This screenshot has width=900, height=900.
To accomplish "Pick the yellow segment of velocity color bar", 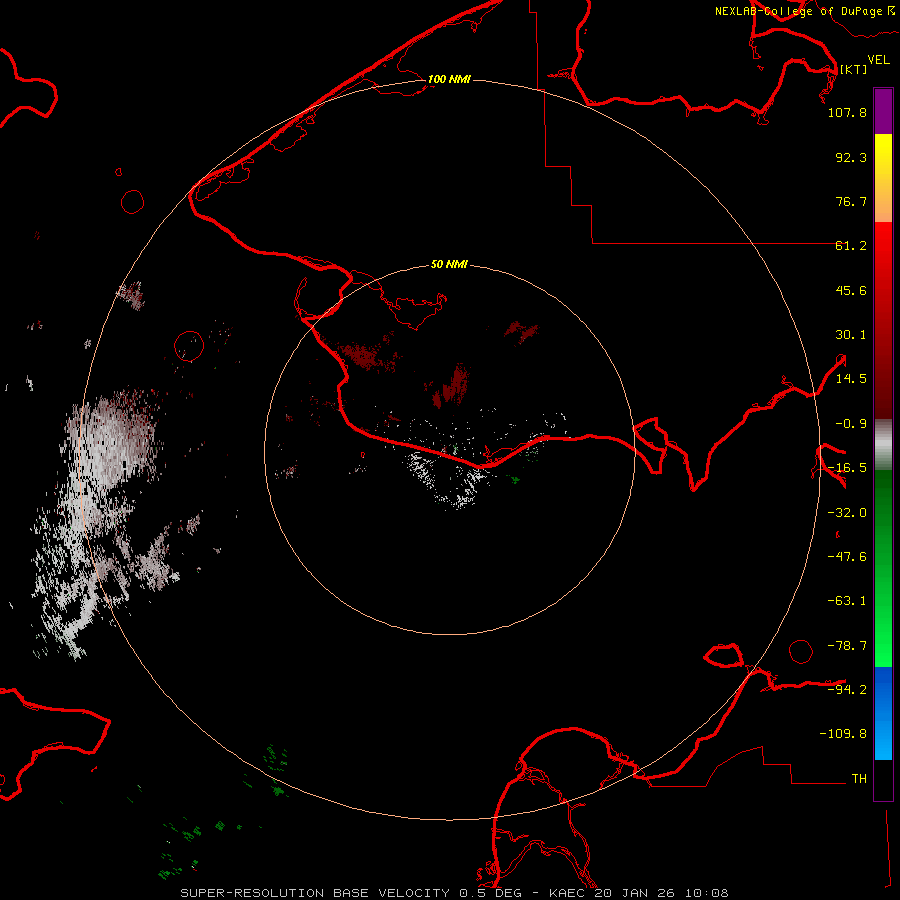I will click(x=883, y=178).
